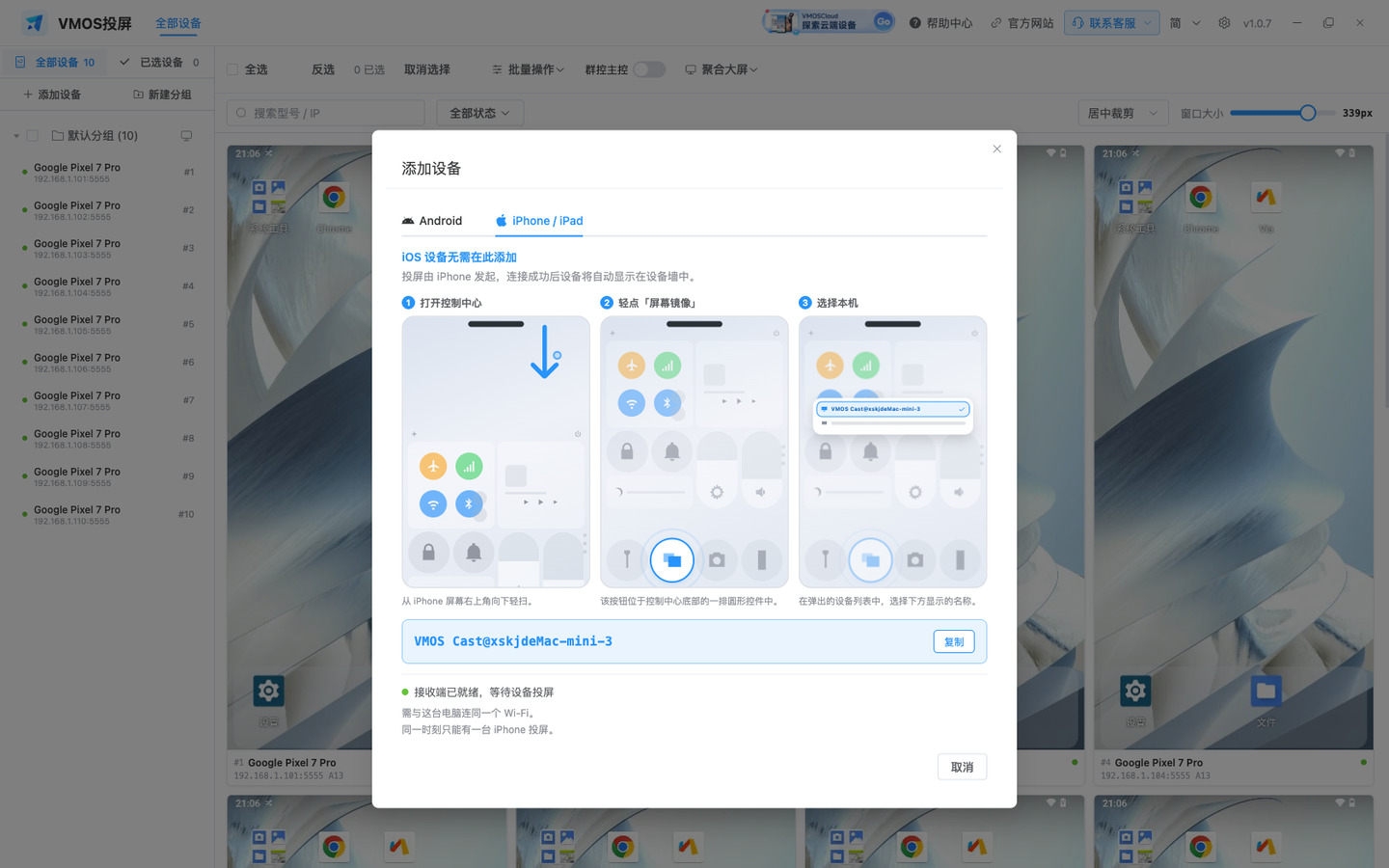Select sidebar device row 192.168.1.107:5555
This screenshot has height=868, width=1389.
pyautogui.click(x=107, y=400)
